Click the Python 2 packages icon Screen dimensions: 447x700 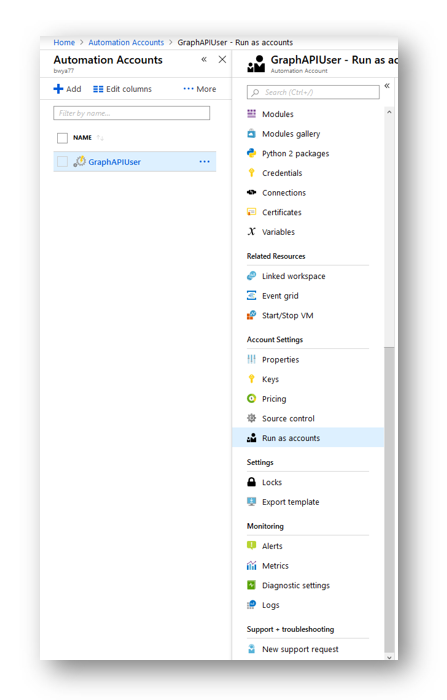[251, 153]
